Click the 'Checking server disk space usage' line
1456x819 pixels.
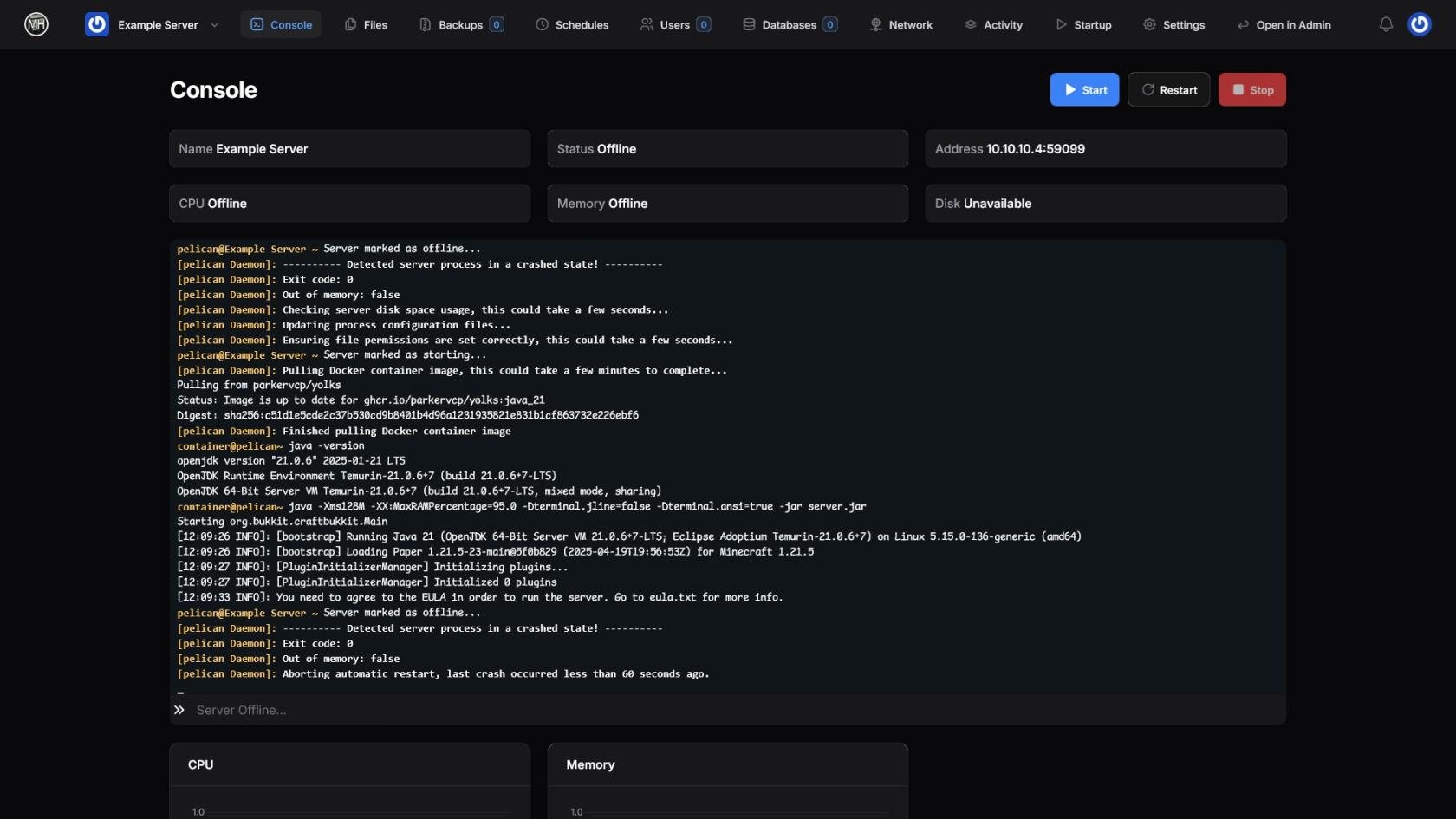(x=423, y=309)
